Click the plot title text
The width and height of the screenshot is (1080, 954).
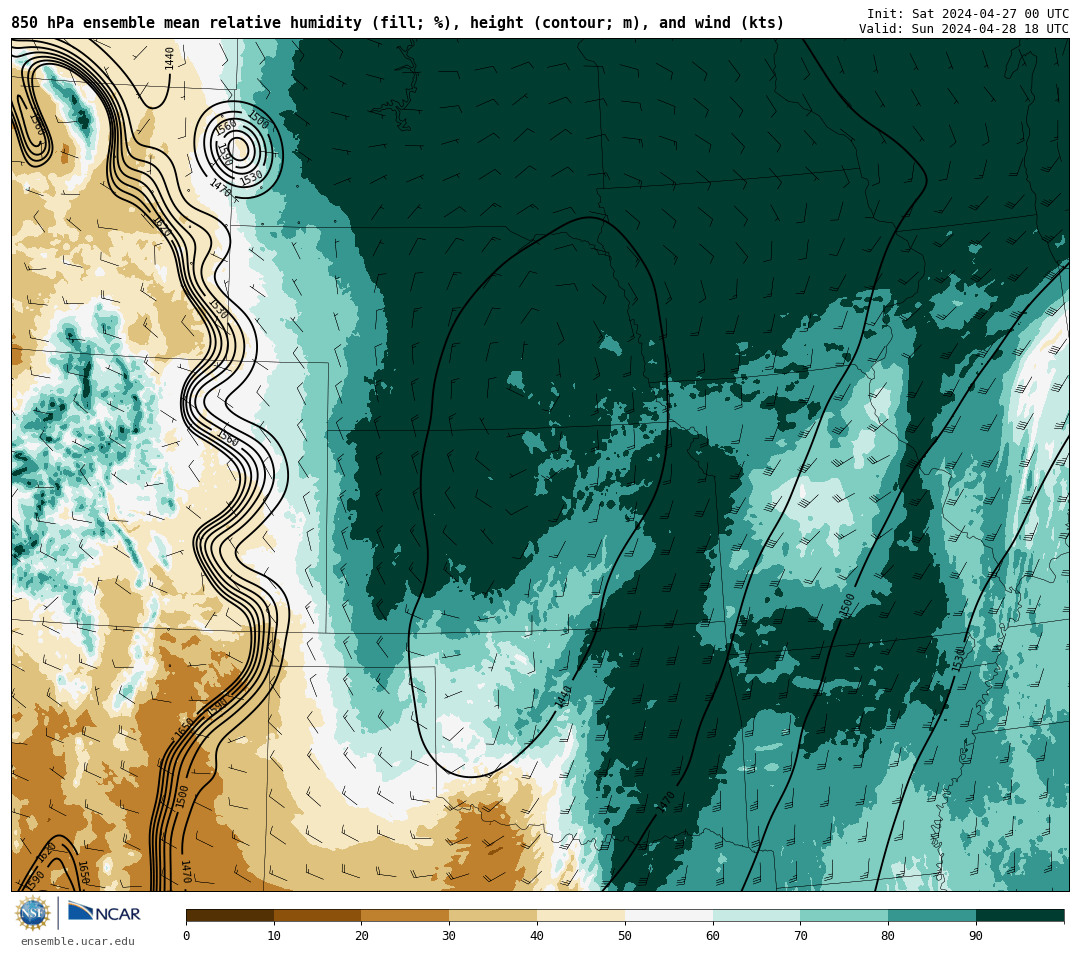(x=397, y=23)
